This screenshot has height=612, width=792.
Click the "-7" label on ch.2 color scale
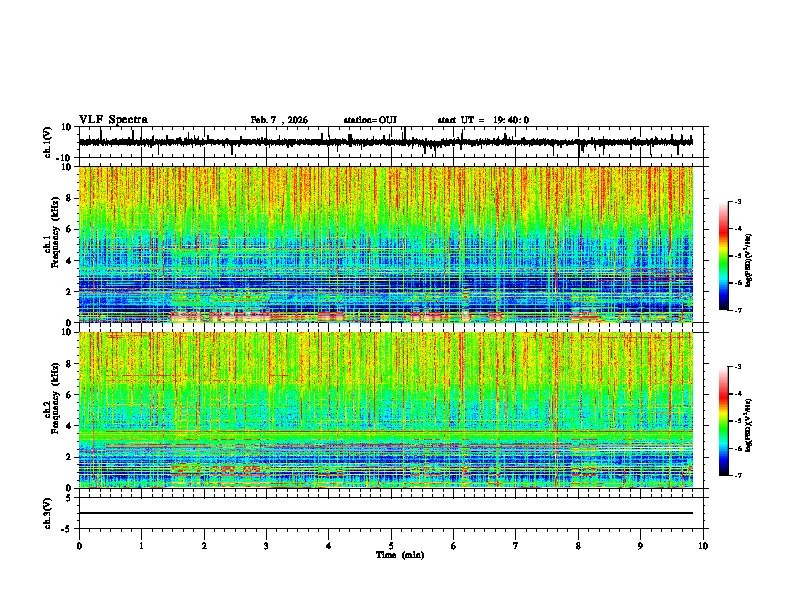pyautogui.click(x=737, y=475)
